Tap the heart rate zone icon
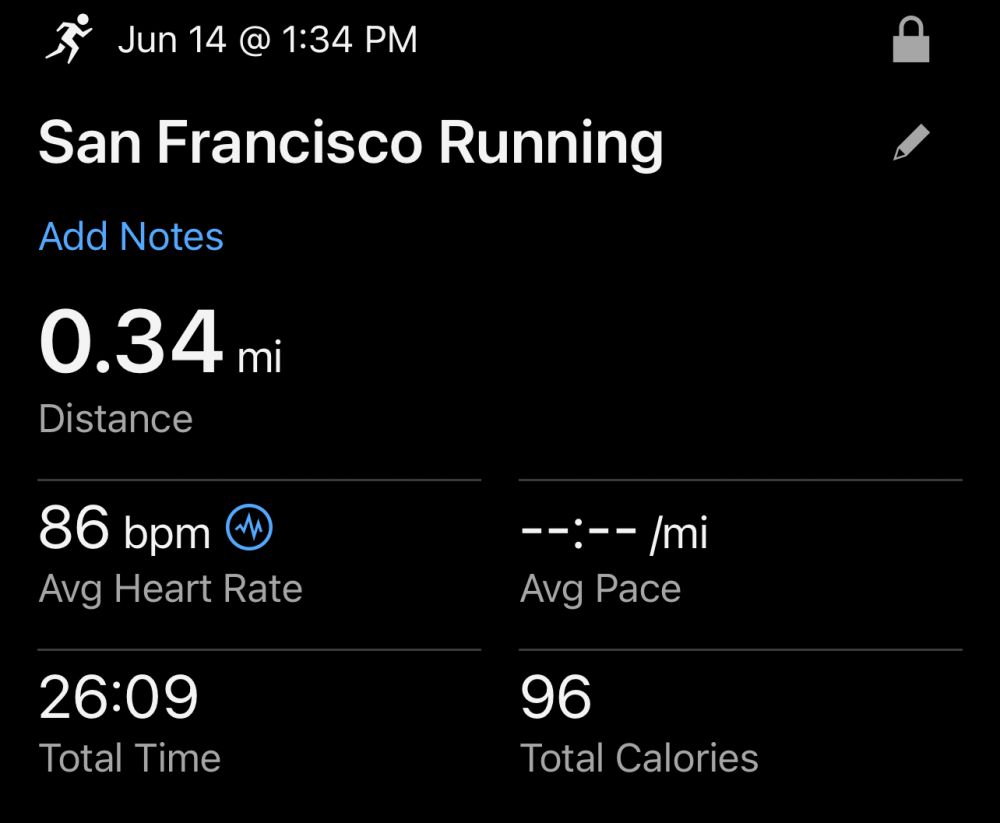This screenshot has width=1000, height=823. point(249,529)
